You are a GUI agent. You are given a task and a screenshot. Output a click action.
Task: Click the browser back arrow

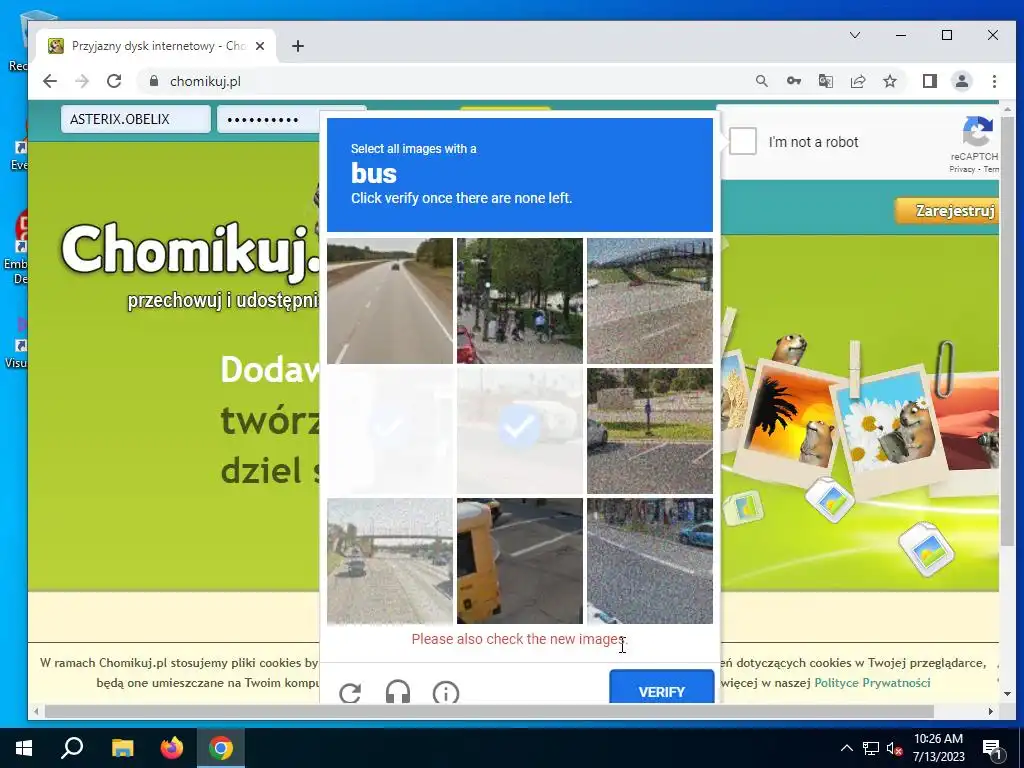point(50,81)
